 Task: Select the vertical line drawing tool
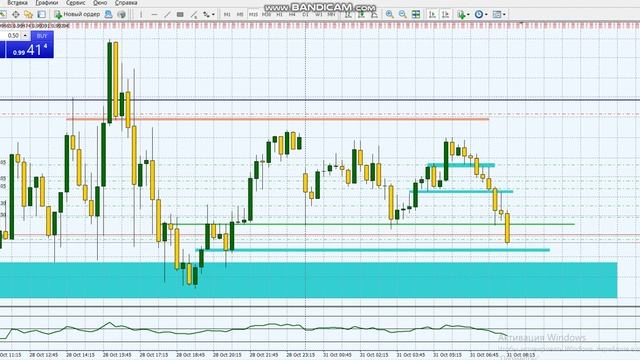(141, 15)
